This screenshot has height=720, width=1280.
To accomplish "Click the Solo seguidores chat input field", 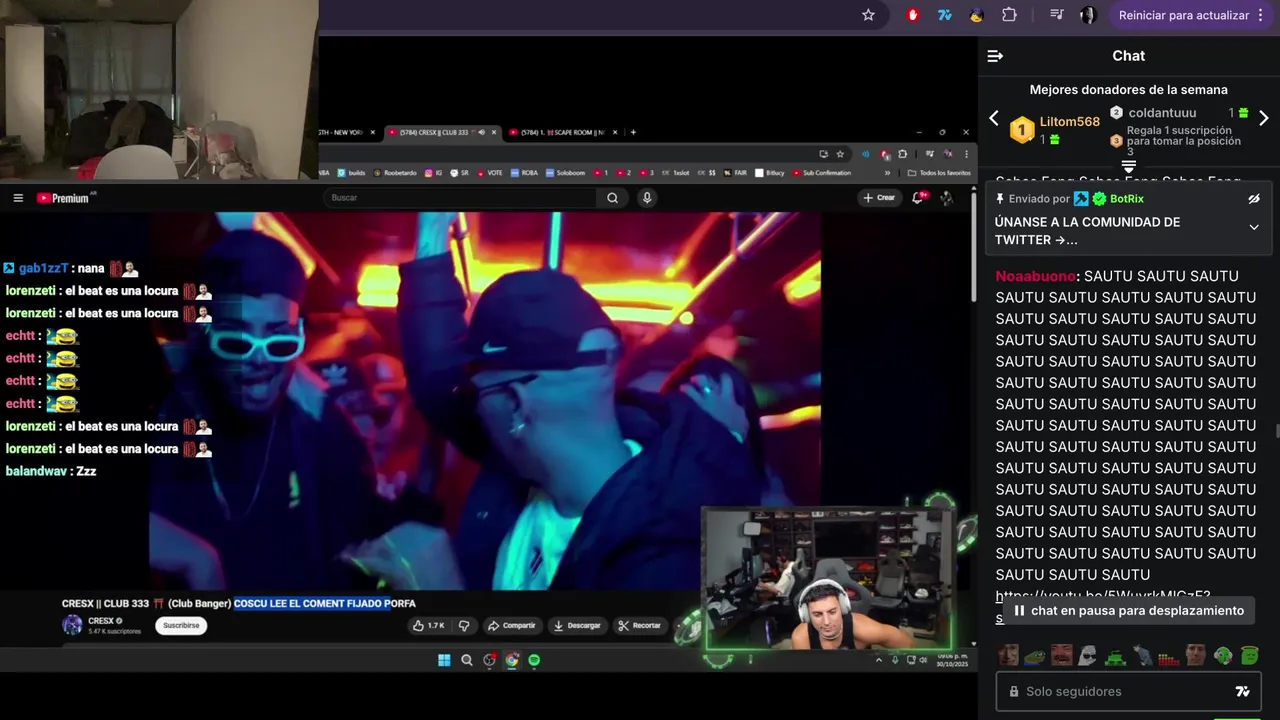I will (1128, 691).
